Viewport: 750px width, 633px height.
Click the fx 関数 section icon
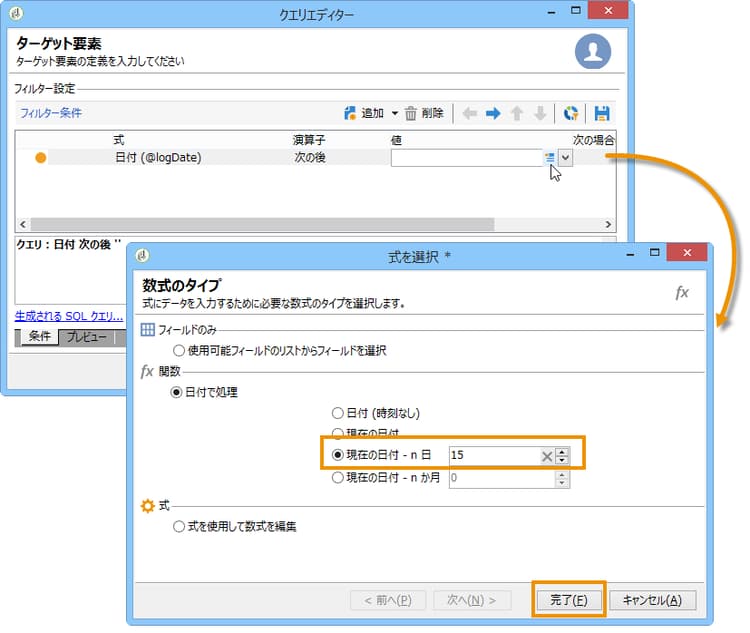(x=147, y=371)
